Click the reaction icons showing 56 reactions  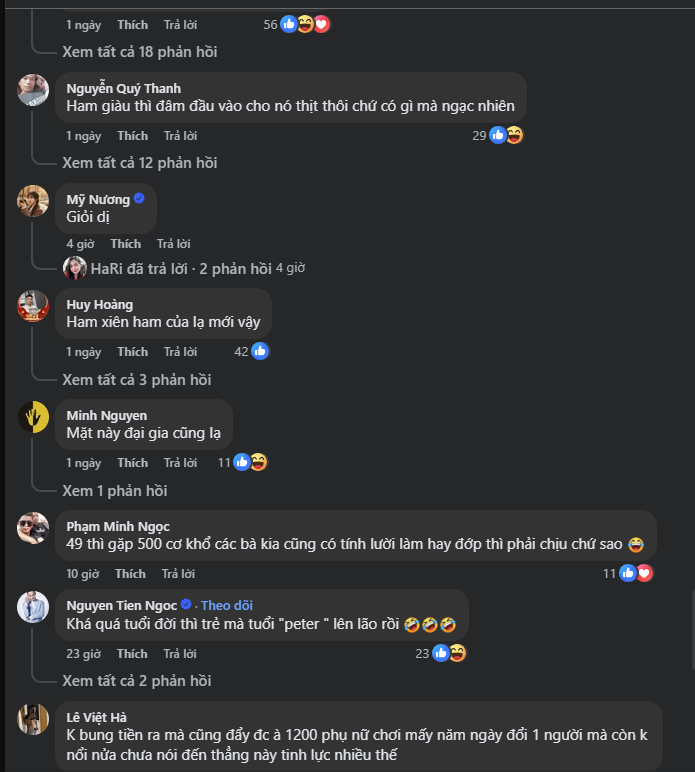pos(305,24)
